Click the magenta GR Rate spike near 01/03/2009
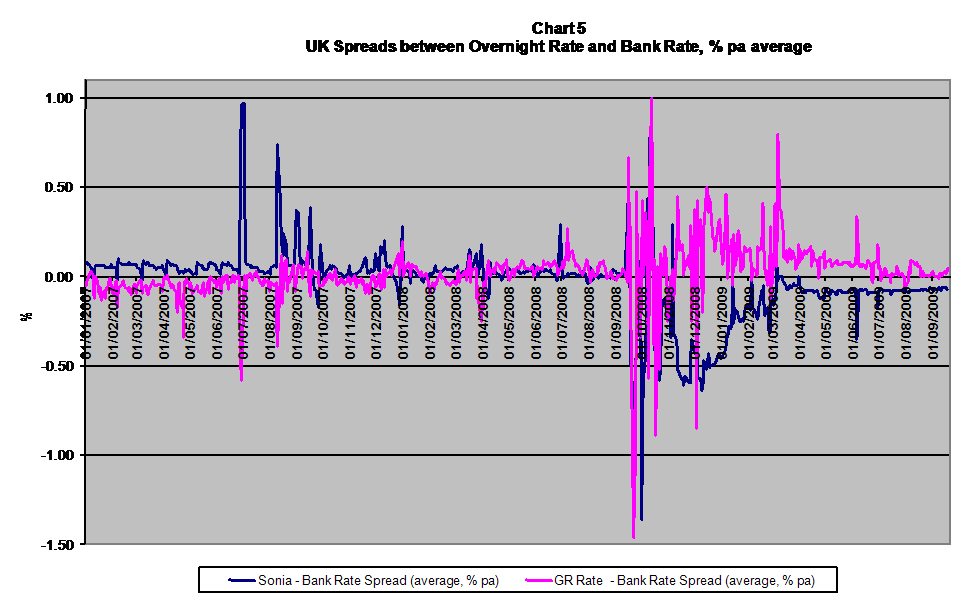This screenshot has width=977, height=600. click(777, 137)
